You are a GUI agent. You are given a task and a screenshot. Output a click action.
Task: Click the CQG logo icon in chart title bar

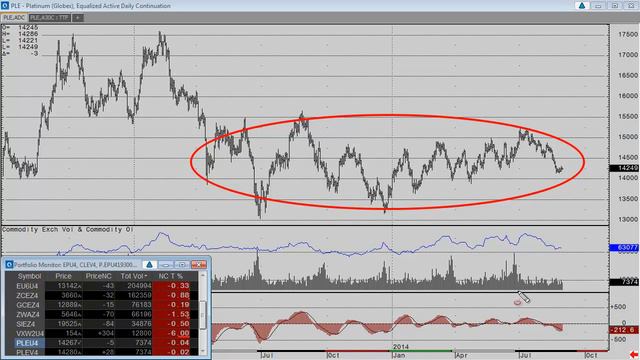(x=5, y=6)
